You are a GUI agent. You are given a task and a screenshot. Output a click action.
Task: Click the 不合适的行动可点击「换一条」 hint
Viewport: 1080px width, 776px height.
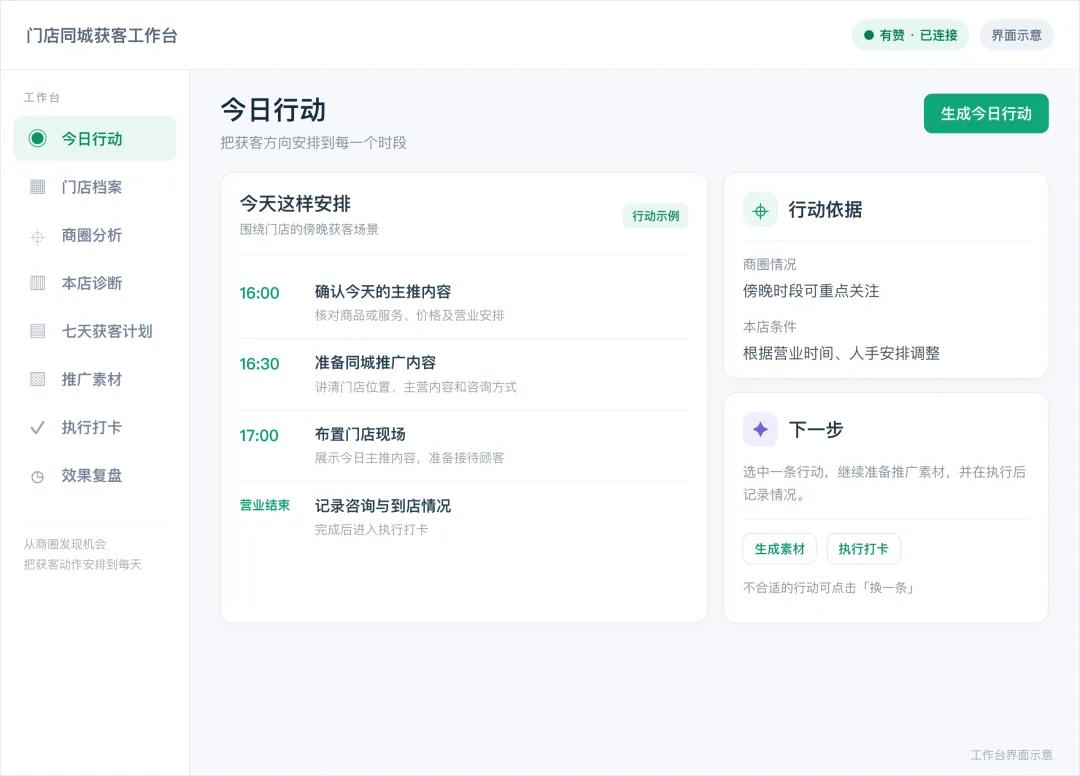829,588
